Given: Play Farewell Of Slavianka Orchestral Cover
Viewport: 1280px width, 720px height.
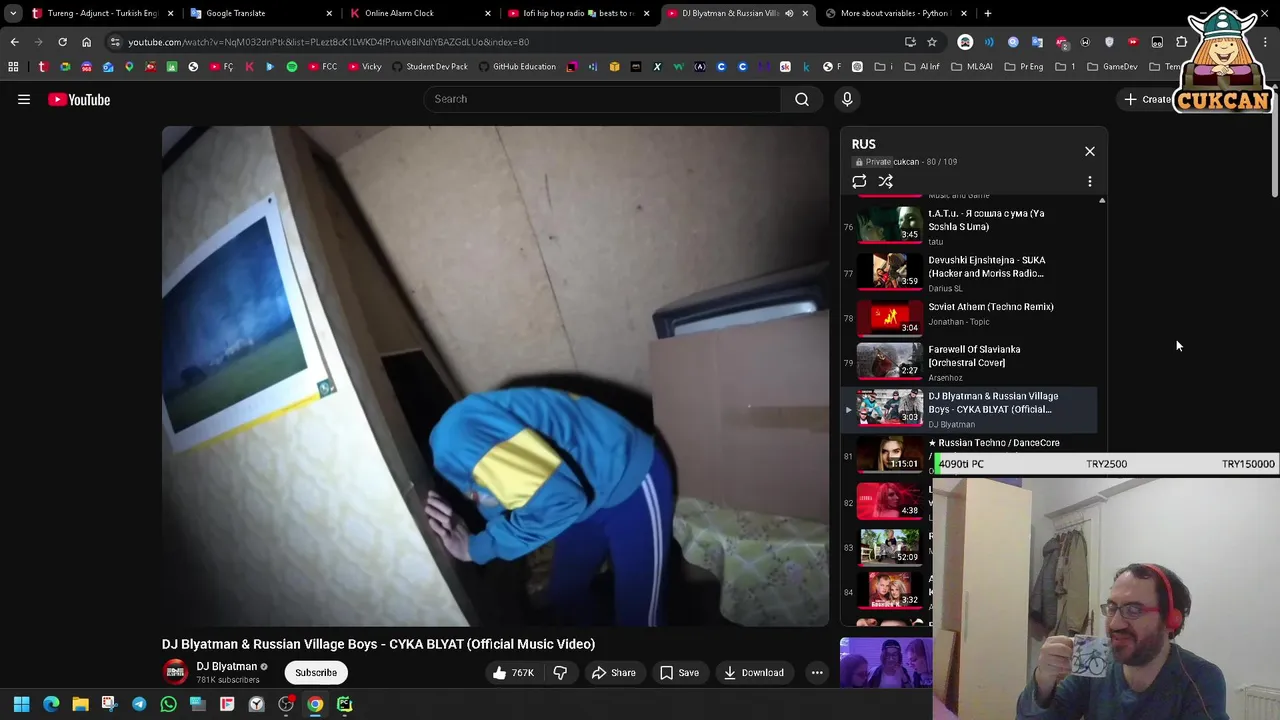Looking at the screenshot, I should [x=969, y=363].
